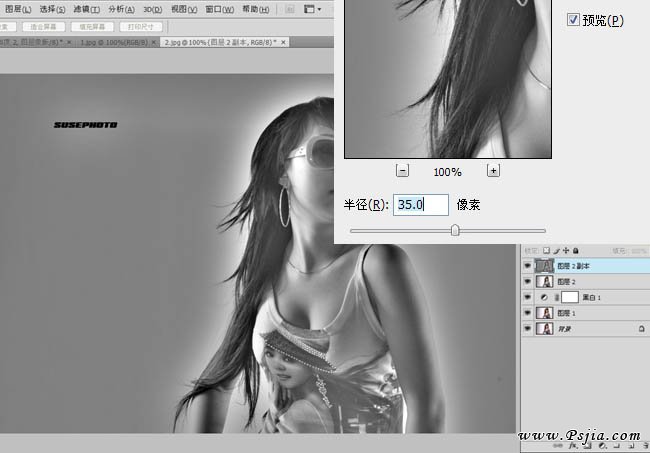Zoom out the Gaussian blur preview
Image resolution: width=650 pixels, height=453 pixels.
coord(402,171)
